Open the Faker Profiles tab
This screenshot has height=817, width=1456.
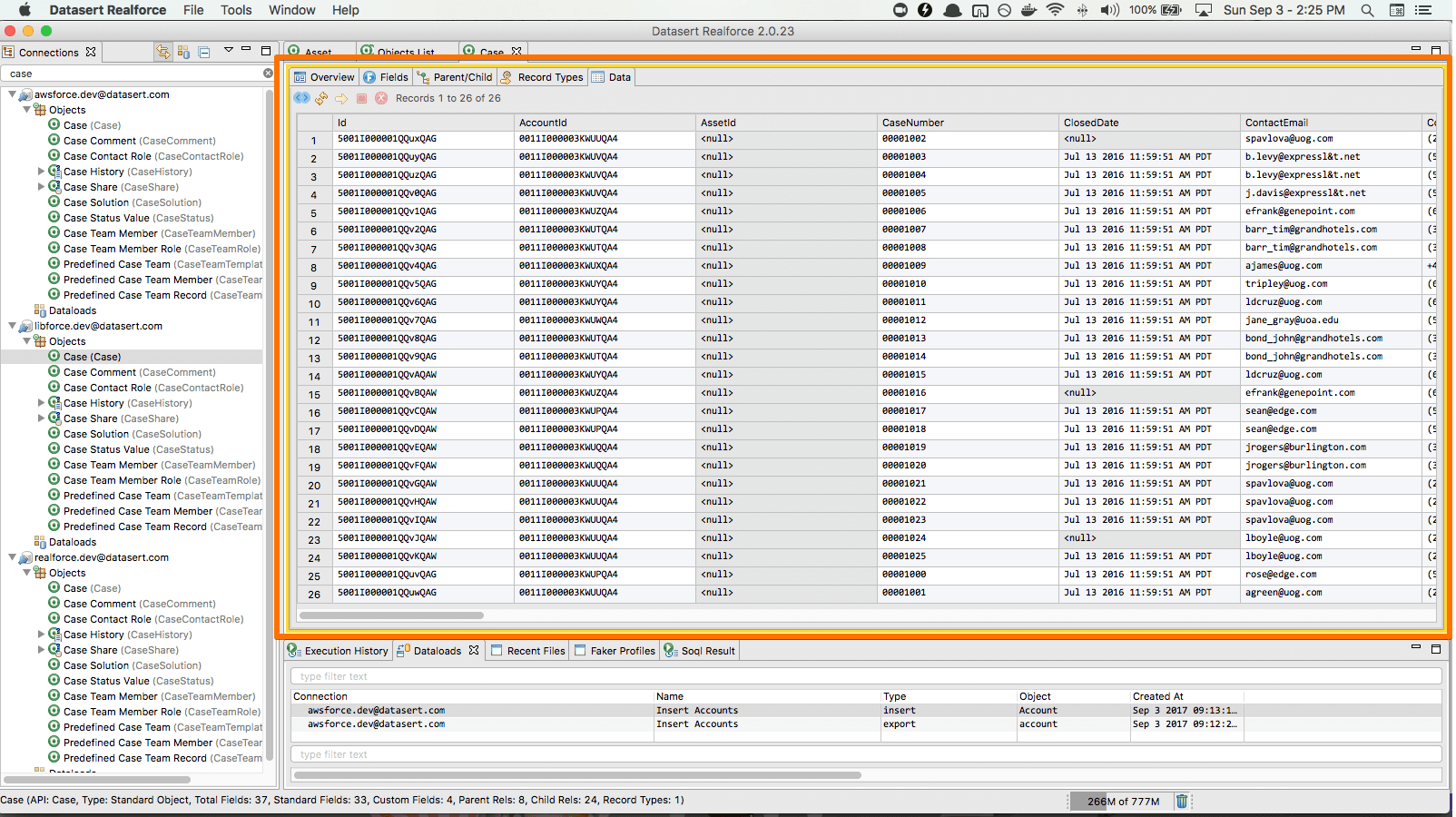pyautogui.click(x=615, y=651)
